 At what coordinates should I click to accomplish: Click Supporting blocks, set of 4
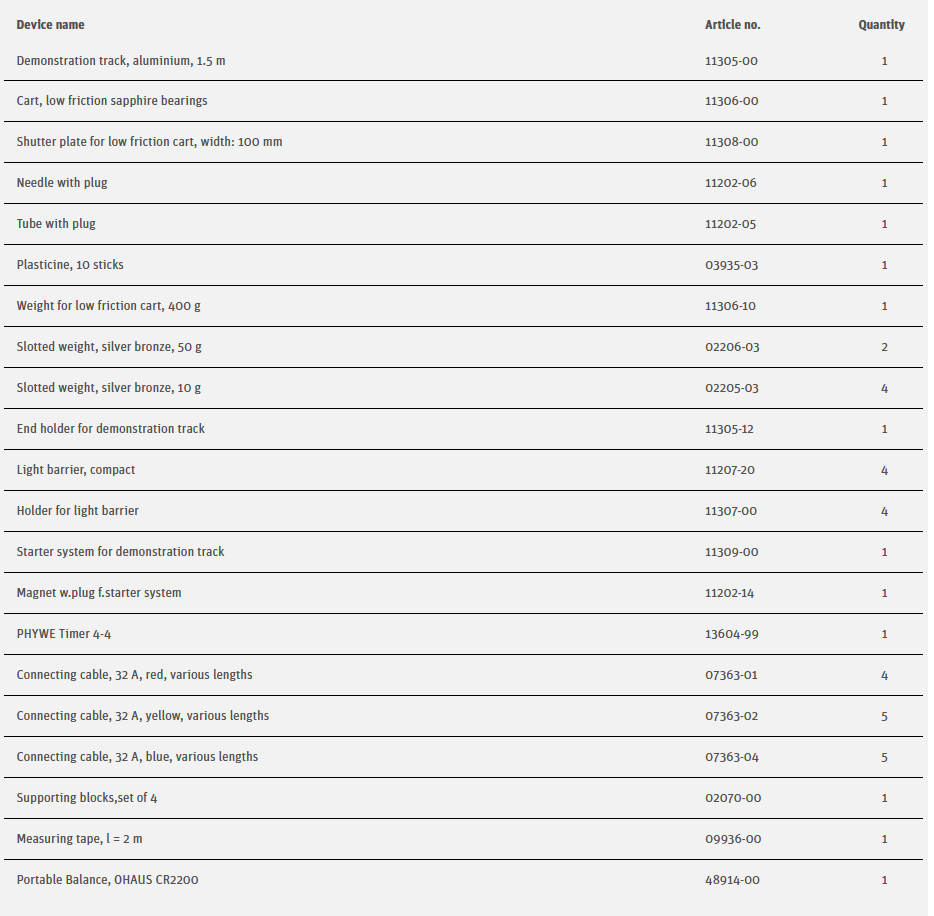click(x=87, y=798)
